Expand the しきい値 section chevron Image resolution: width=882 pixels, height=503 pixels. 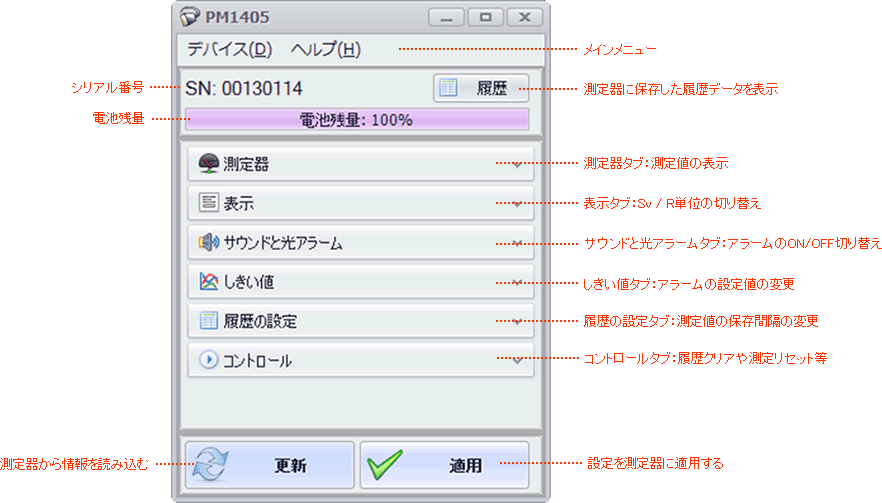pos(517,282)
